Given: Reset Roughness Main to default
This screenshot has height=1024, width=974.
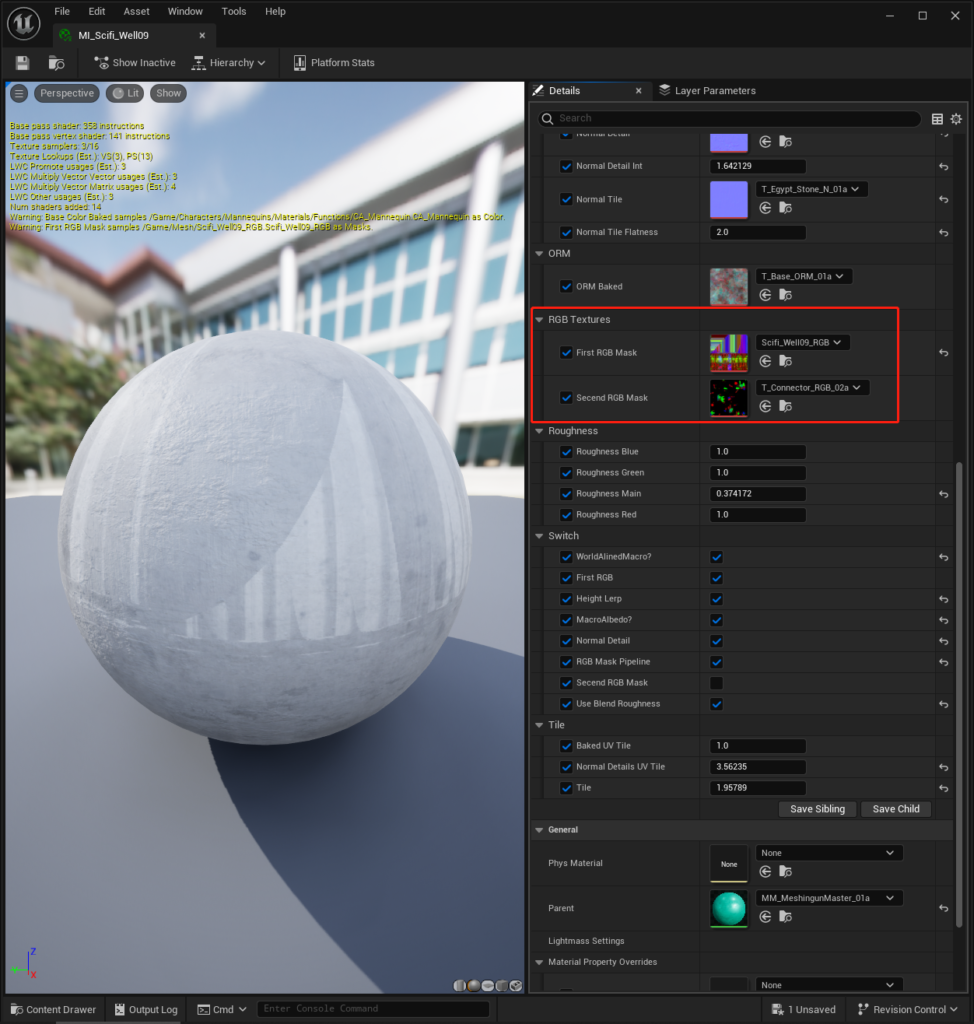Looking at the screenshot, I should [x=943, y=494].
